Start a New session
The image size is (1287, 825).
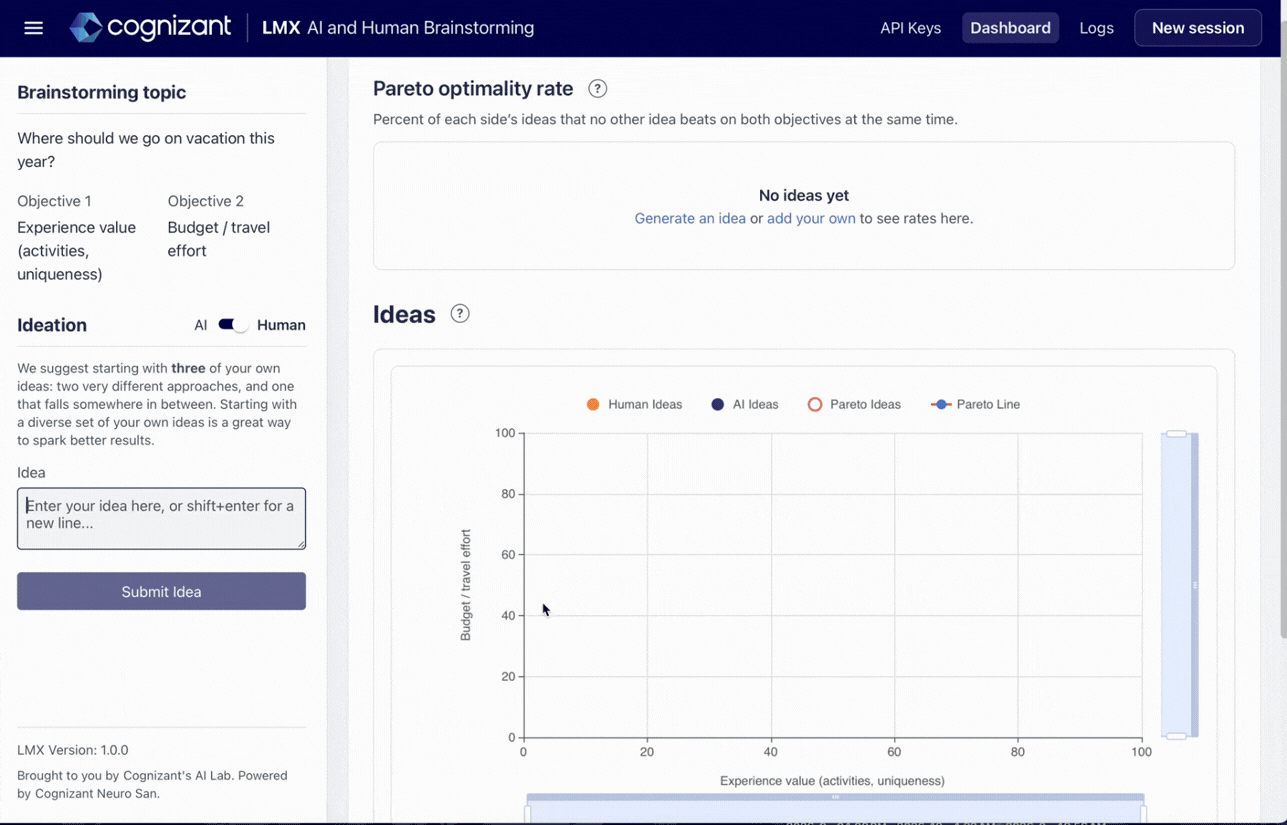tap(1197, 28)
